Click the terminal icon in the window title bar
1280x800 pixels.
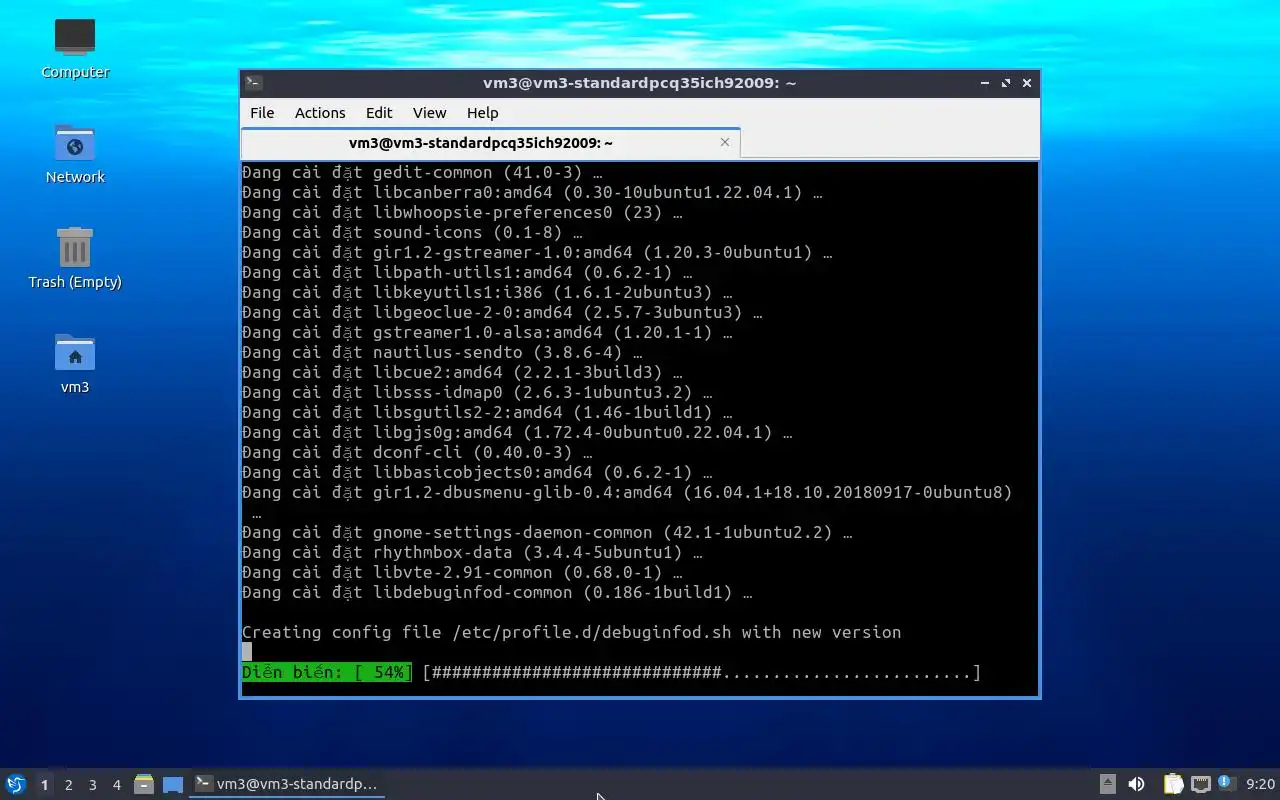click(x=254, y=83)
